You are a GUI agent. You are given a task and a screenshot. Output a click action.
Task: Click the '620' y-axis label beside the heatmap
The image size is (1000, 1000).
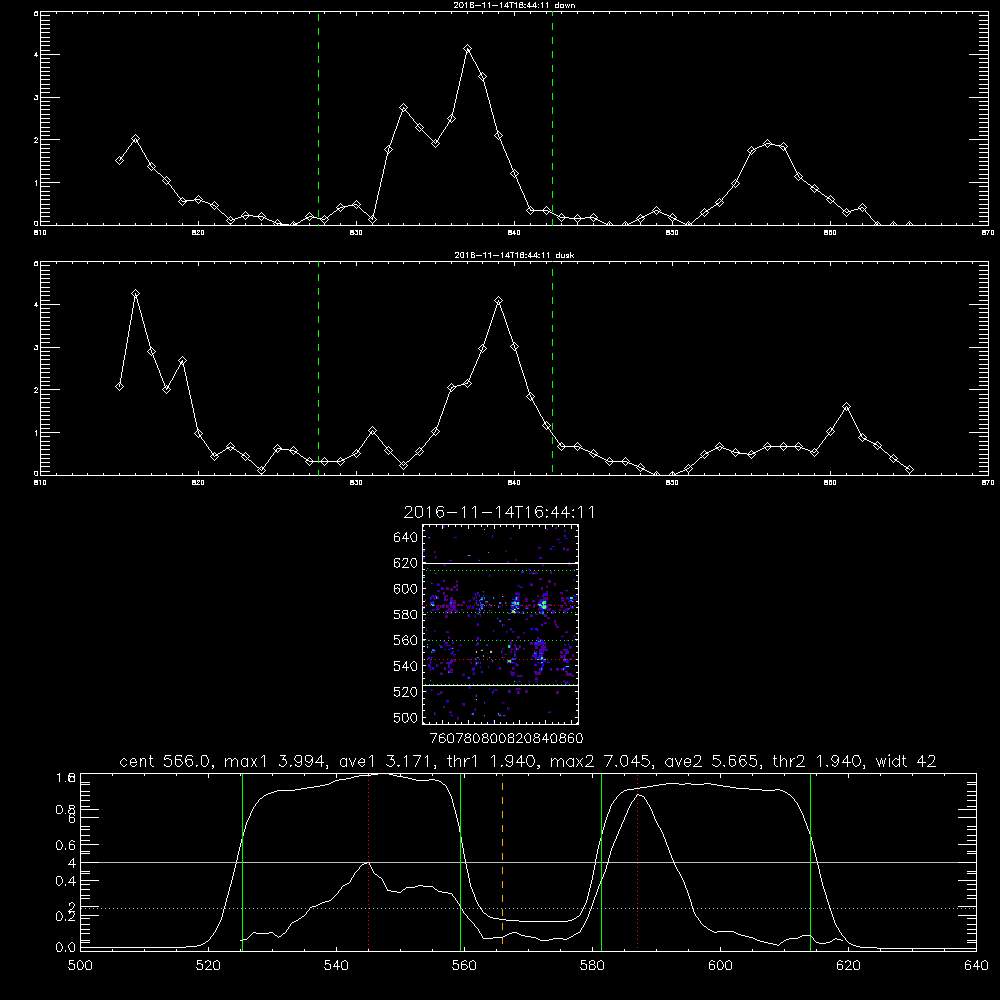point(406,563)
